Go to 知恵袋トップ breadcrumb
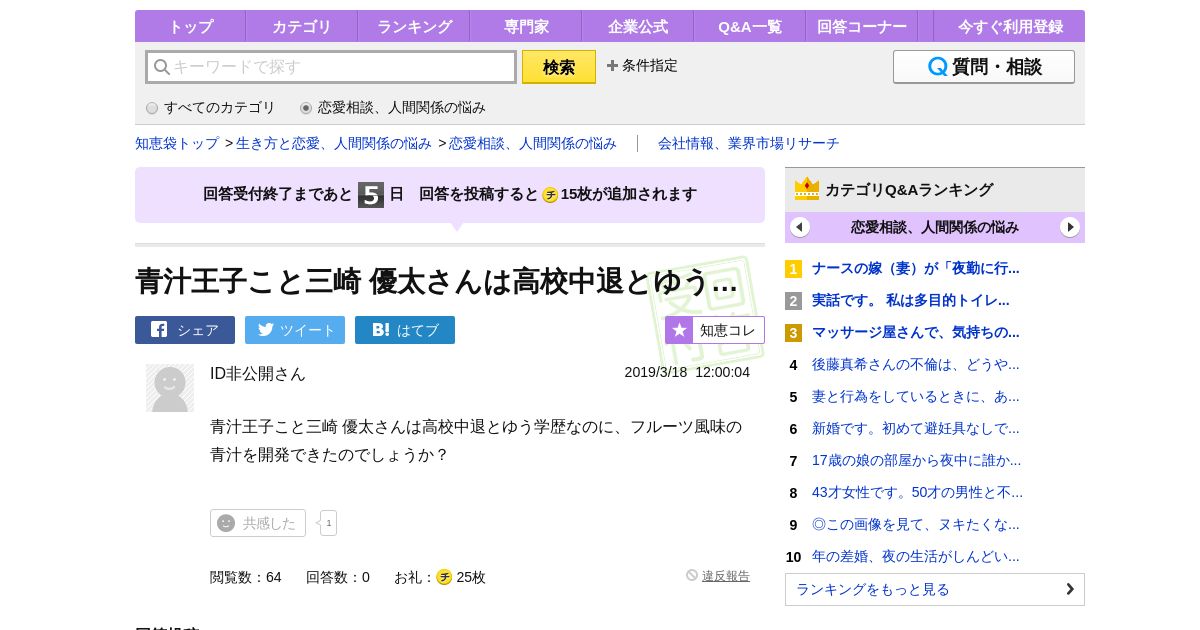1200x630 pixels. 177,143
